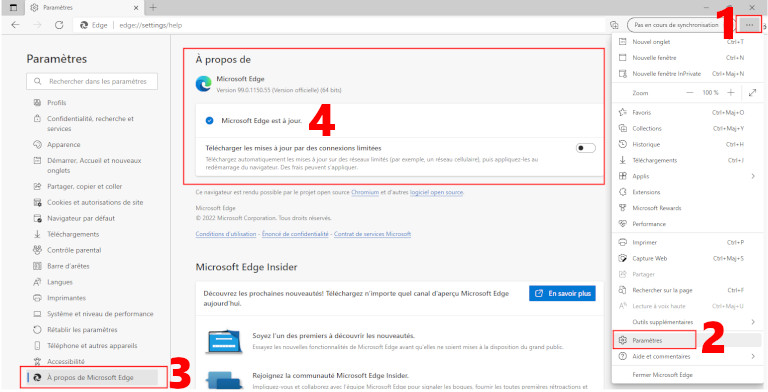Select Rétablir les paramètres

point(82,330)
